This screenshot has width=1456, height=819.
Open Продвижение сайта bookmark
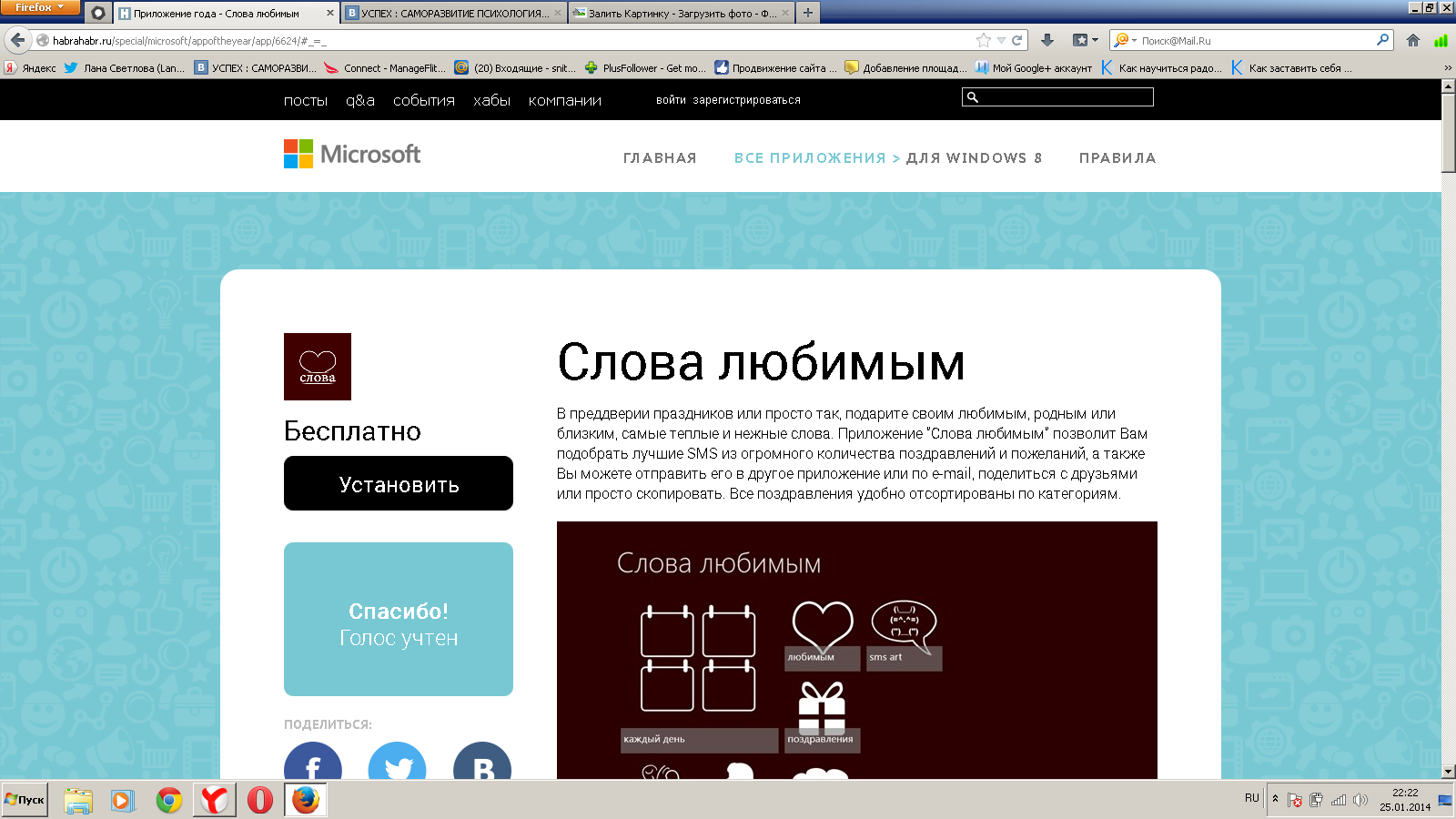point(775,68)
